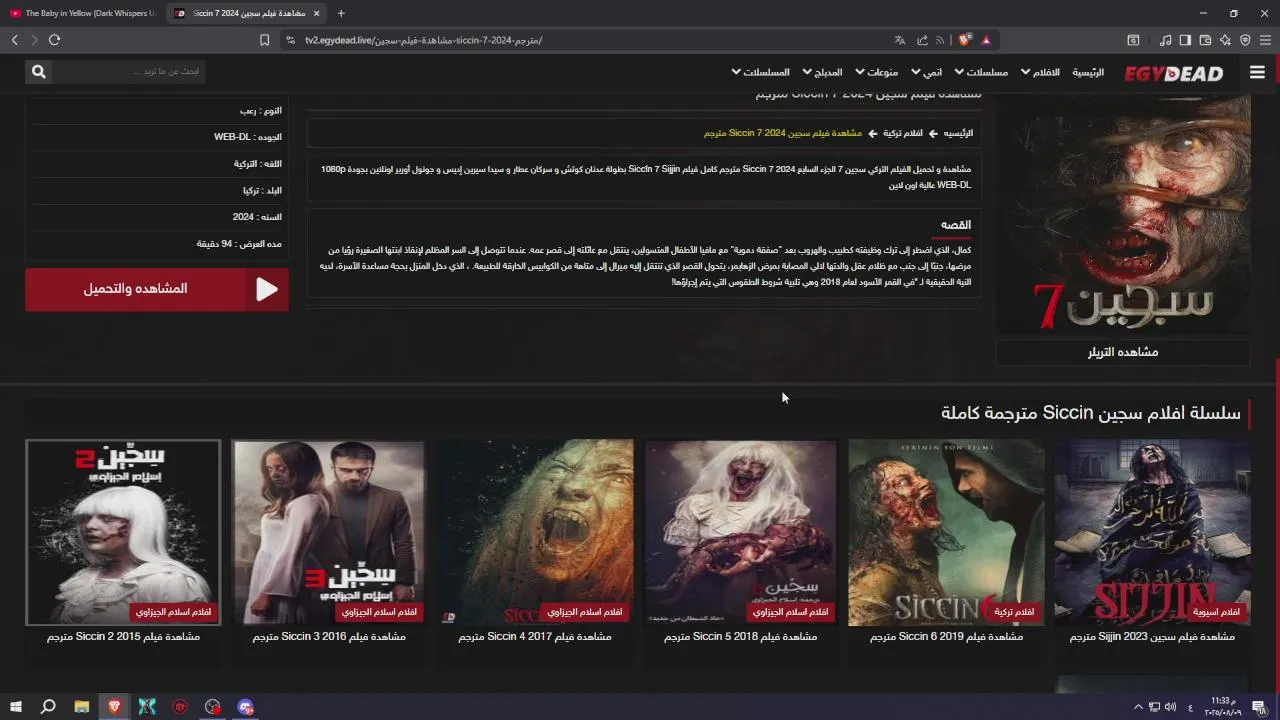Screen dimensions: 1280x720
Task: Click the الرئيسية nav item
Action: tap(1088, 72)
